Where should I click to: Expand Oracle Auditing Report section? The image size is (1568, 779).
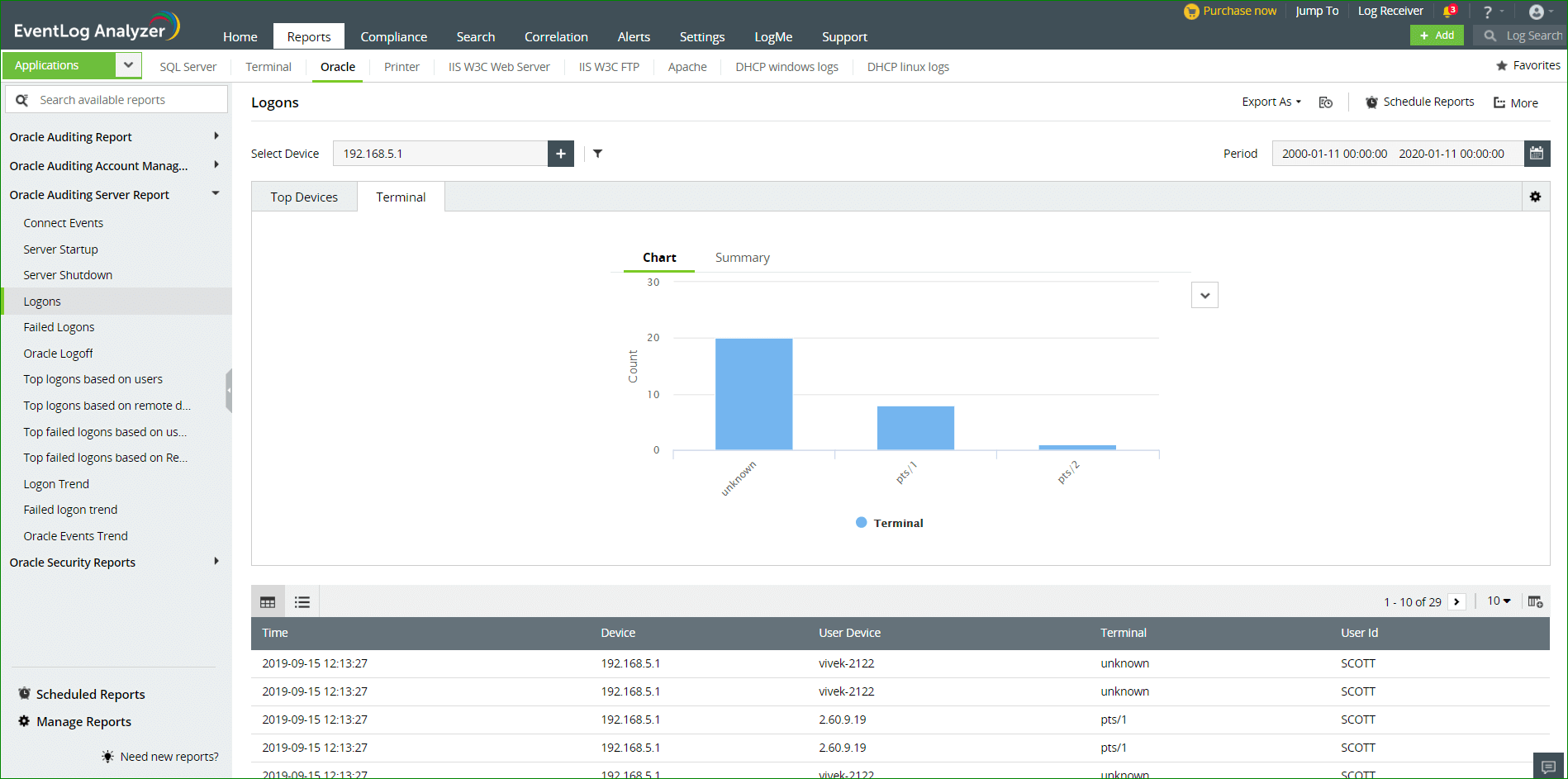[216, 136]
